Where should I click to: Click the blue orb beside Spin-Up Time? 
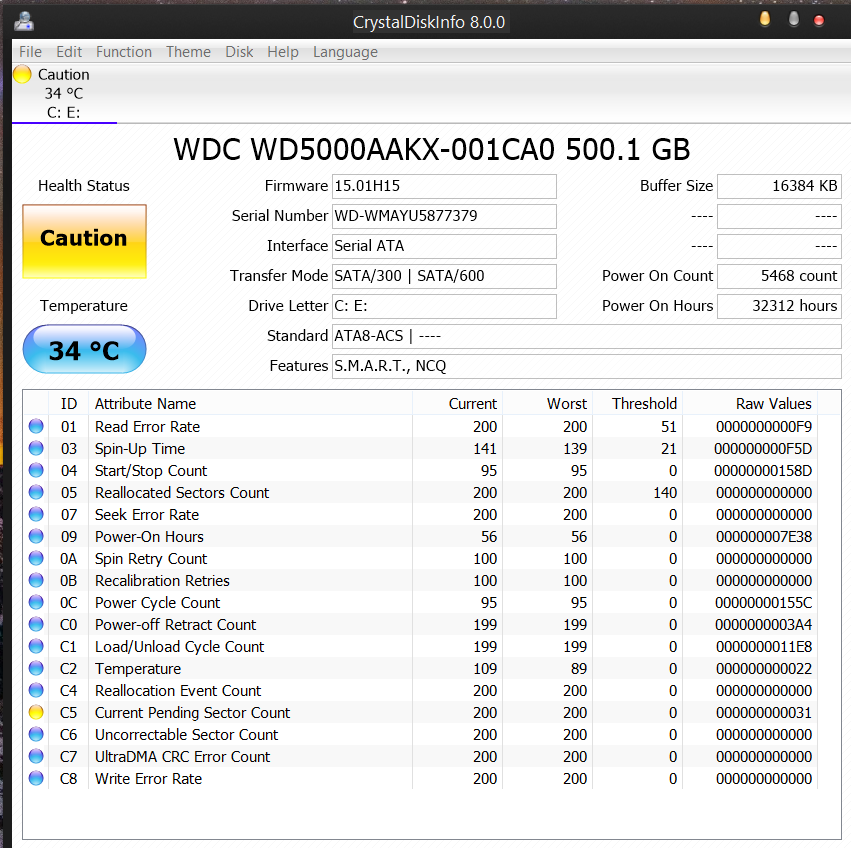click(x=36, y=449)
